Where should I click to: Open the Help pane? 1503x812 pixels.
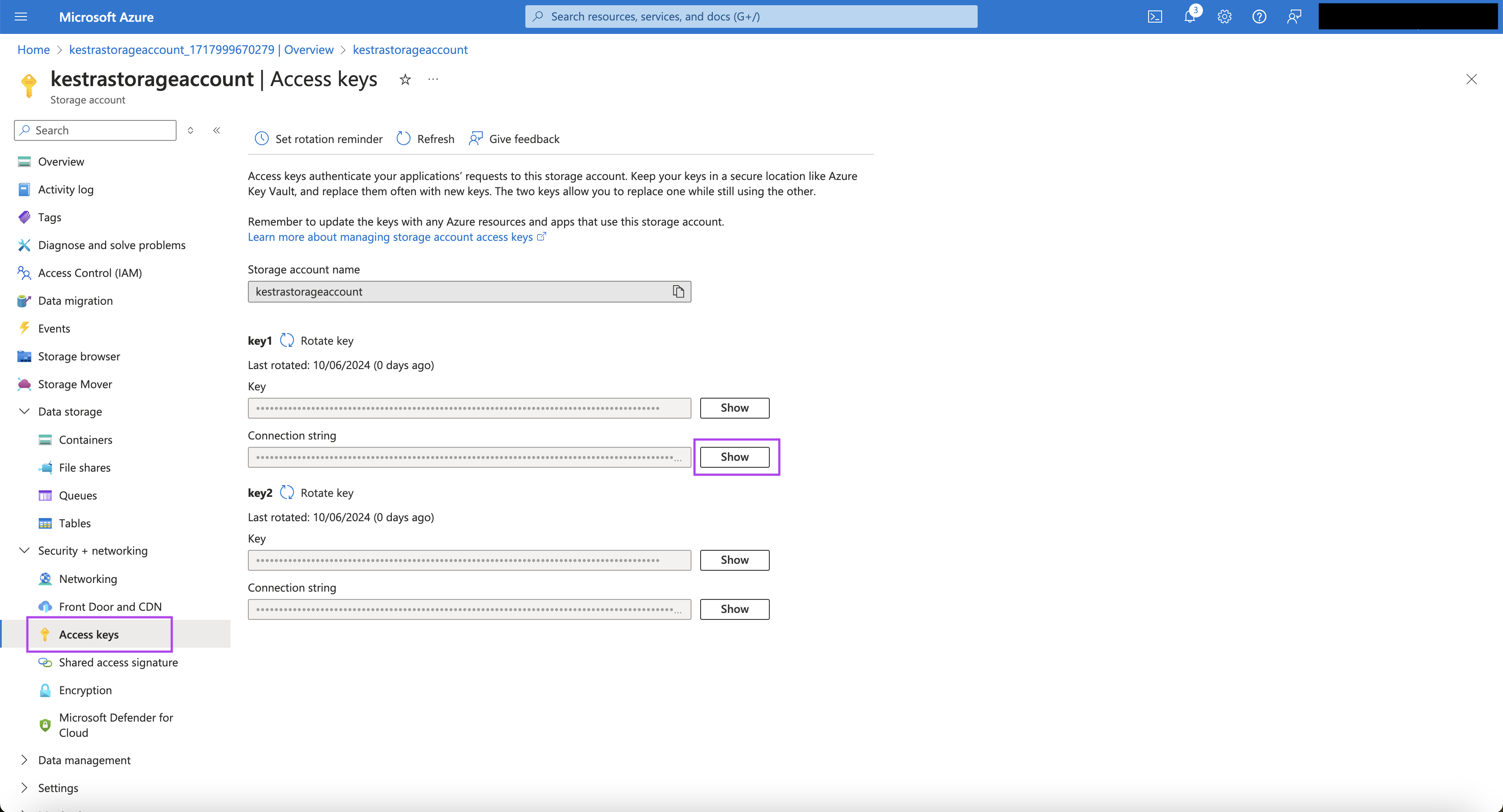point(1259,17)
